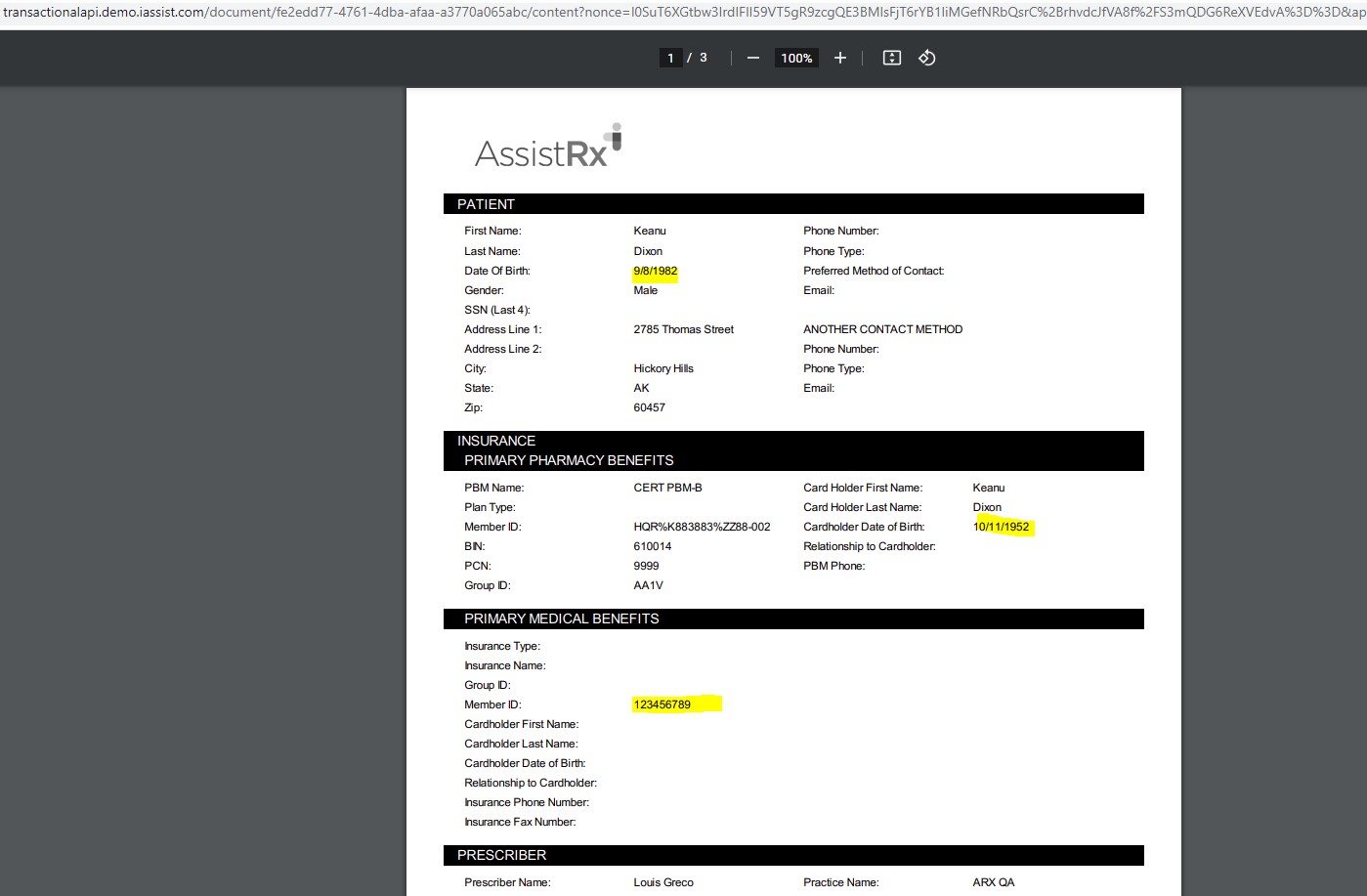1367x896 pixels.
Task: Click the BIN value 610014
Action: (653, 546)
